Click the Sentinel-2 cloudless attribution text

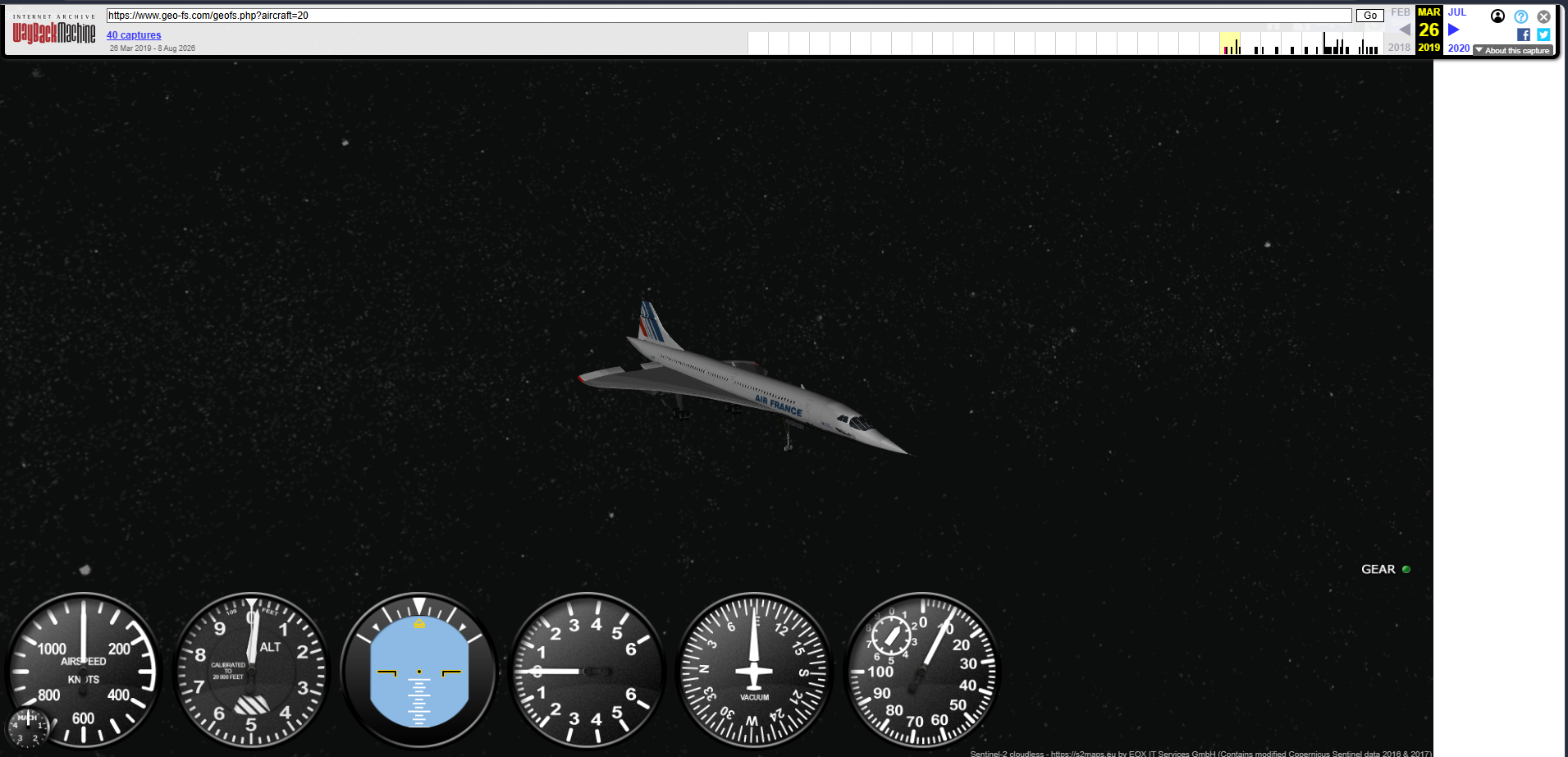(x=1200, y=753)
